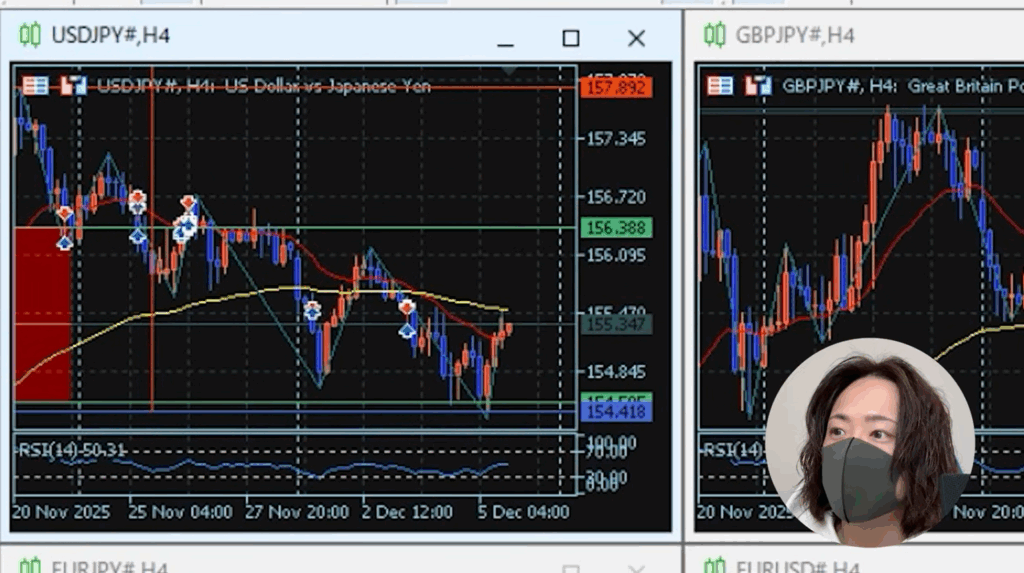Screen dimensions: 1024x573
Task: Select the blue 154.418 price level label
Action: tap(615, 412)
